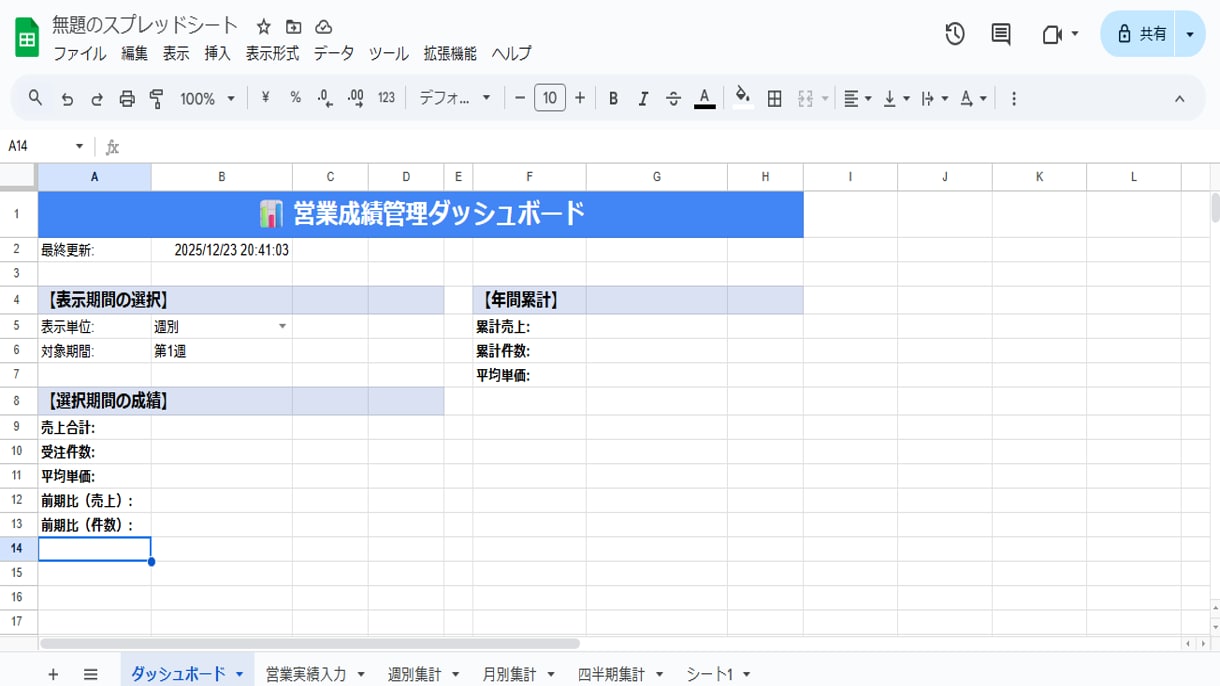Open the Google Sheets home icon
Viewport: 1220px width, 686px height.
click(x=27, y=38)
